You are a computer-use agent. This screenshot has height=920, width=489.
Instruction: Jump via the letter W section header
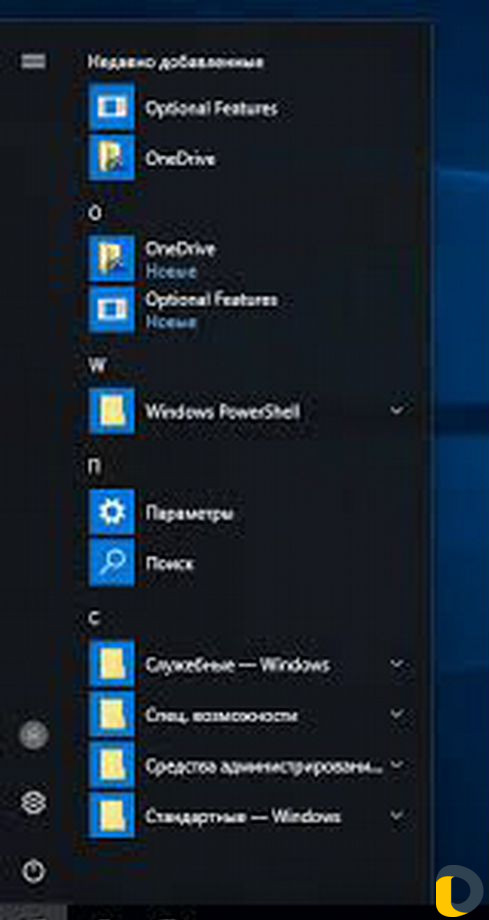click(96, 366)
